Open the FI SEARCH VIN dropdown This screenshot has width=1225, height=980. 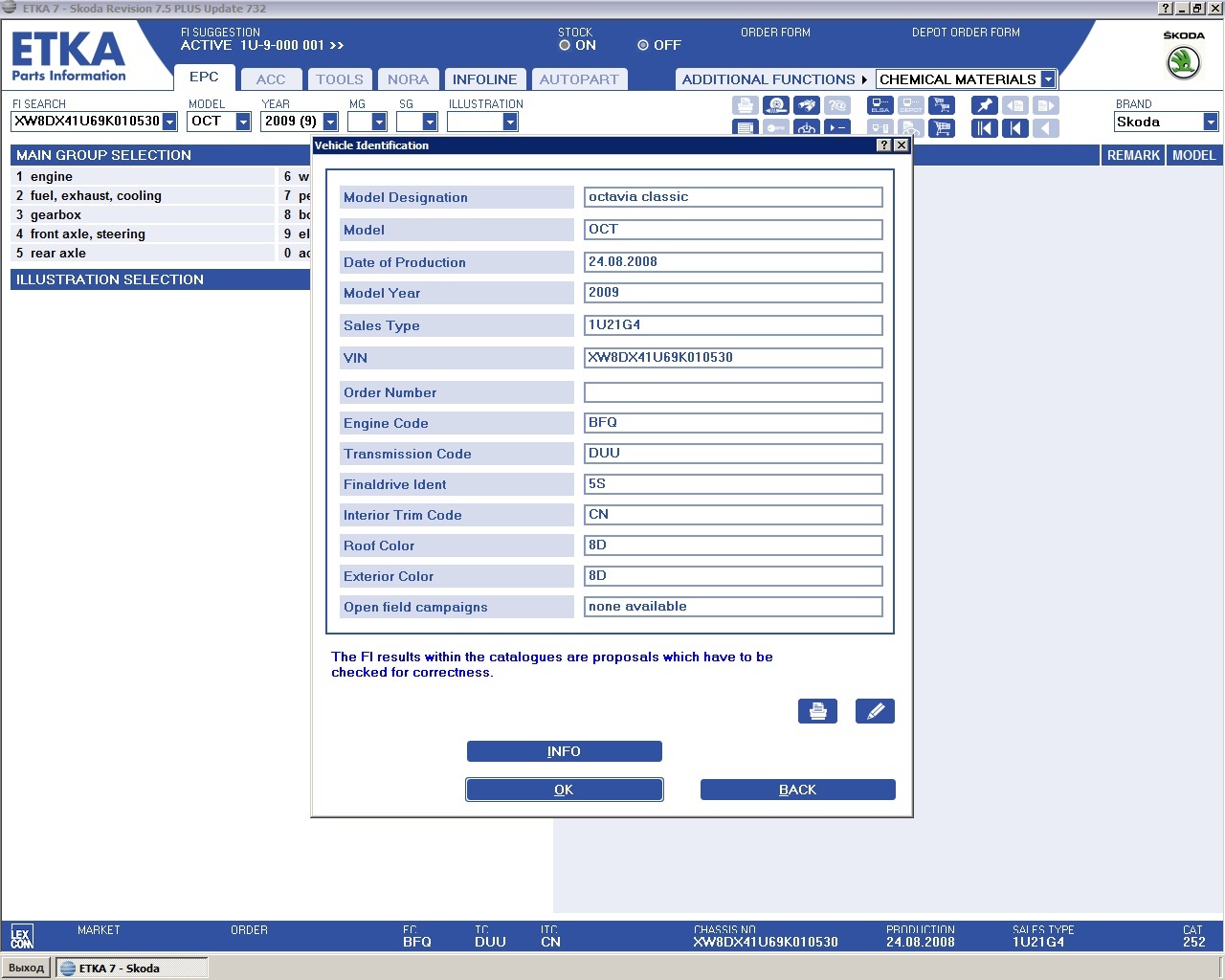(169, 122)
